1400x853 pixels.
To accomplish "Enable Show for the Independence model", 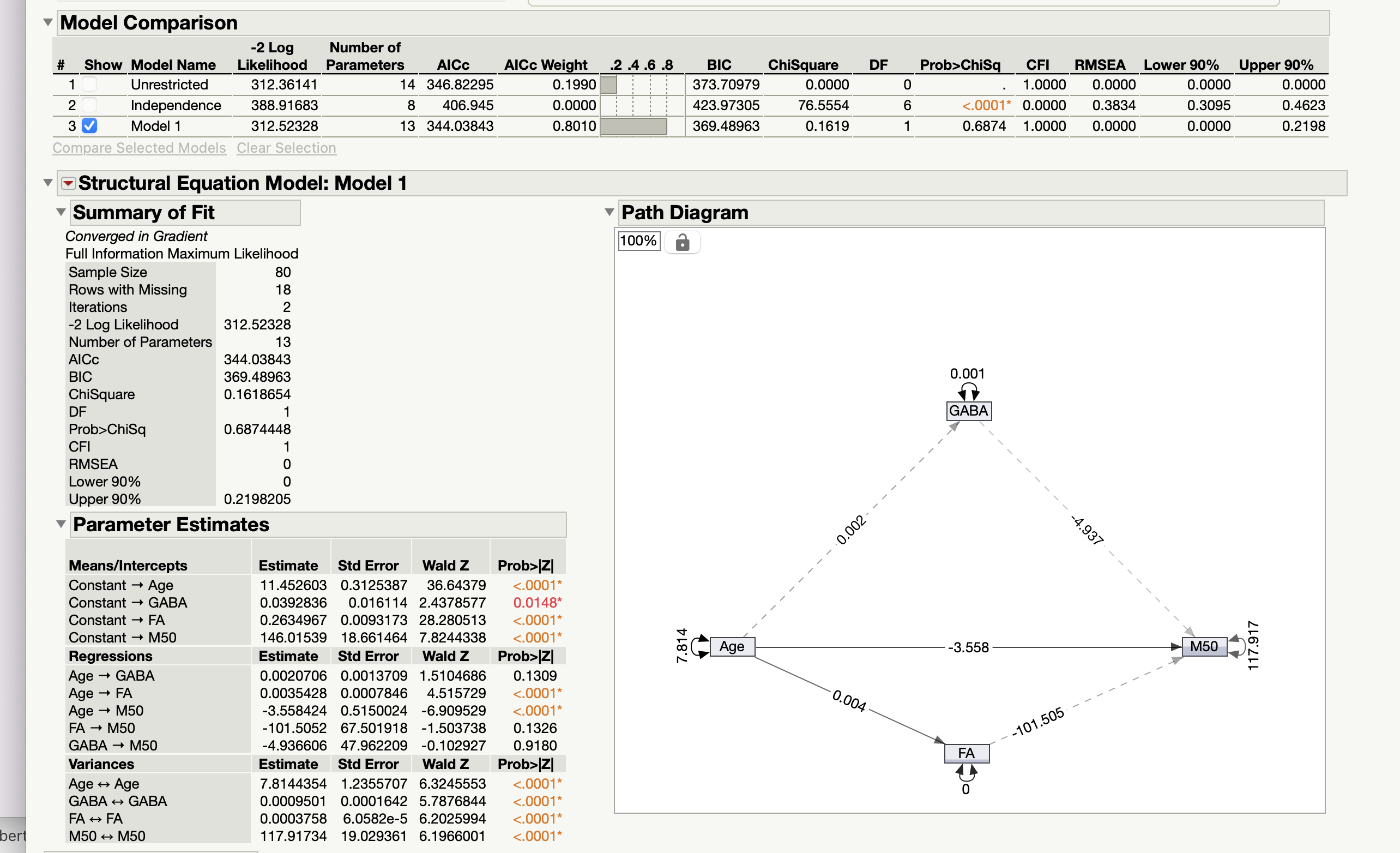I will click(x=89, y=105).
